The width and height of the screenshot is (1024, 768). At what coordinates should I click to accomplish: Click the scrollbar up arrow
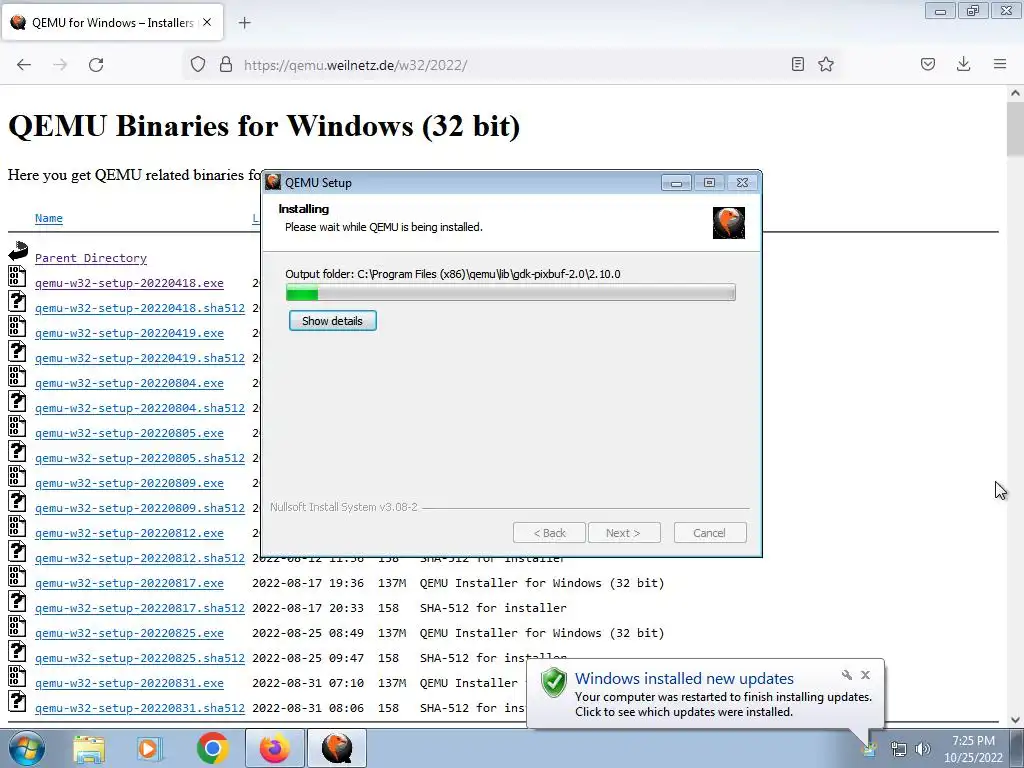1015,93
